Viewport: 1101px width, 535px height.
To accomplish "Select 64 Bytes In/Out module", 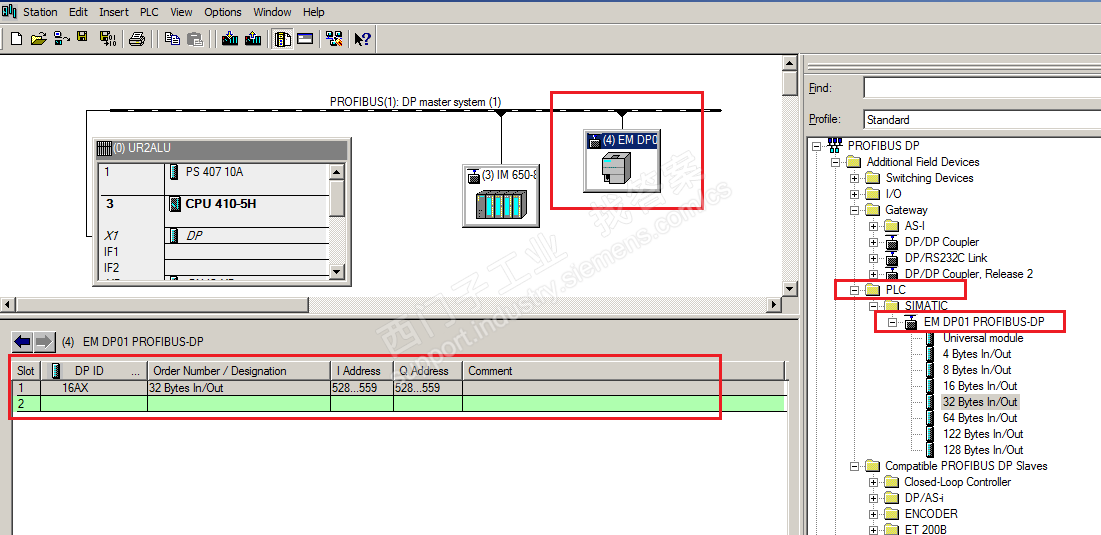I will point(980,418).
